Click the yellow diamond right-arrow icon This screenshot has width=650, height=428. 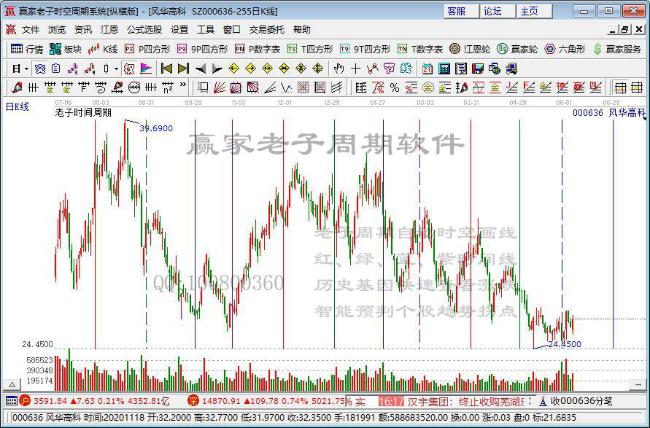click(x=250, y=69)
